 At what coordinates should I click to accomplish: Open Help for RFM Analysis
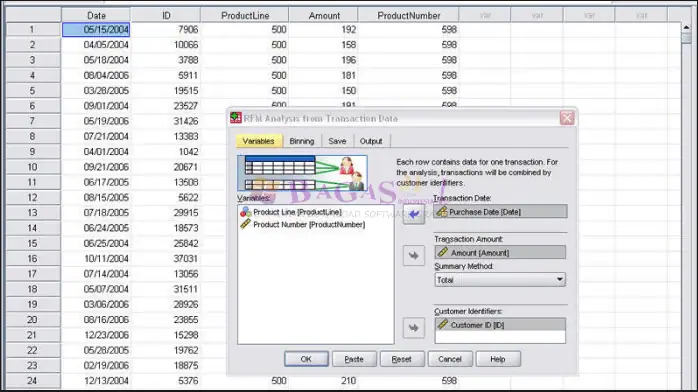498,359
